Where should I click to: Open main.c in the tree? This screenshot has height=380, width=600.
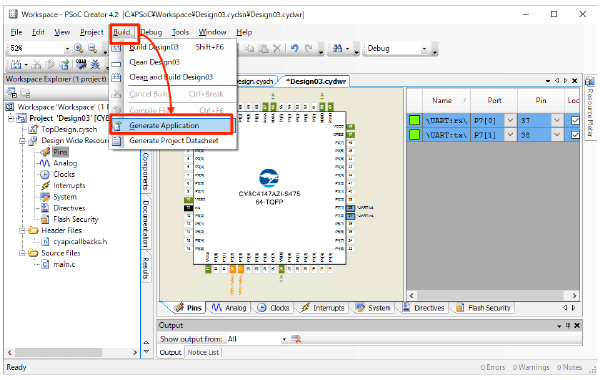(64, 264)
